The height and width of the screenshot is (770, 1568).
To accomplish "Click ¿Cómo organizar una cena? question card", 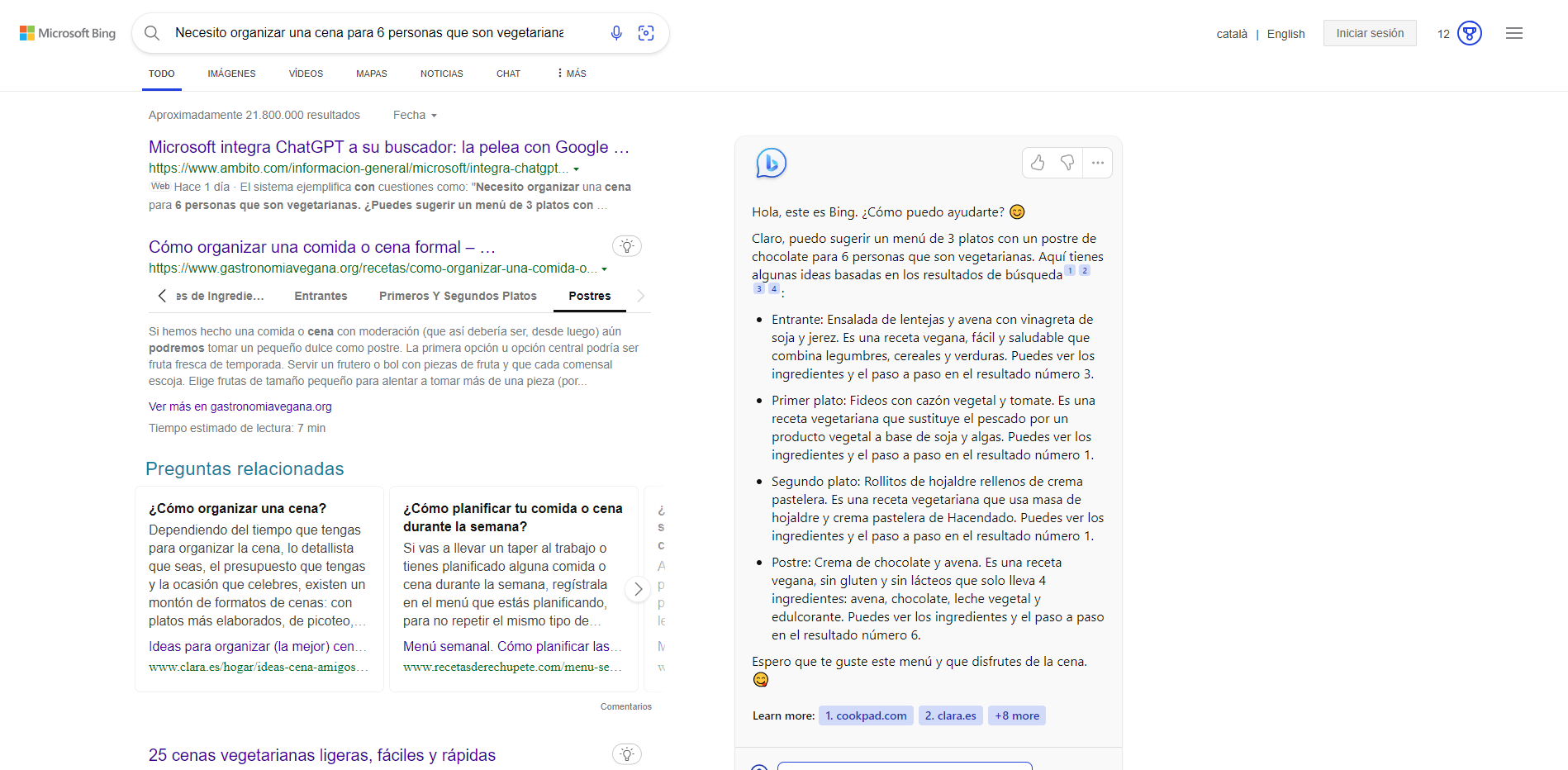I will pos(259,589).
